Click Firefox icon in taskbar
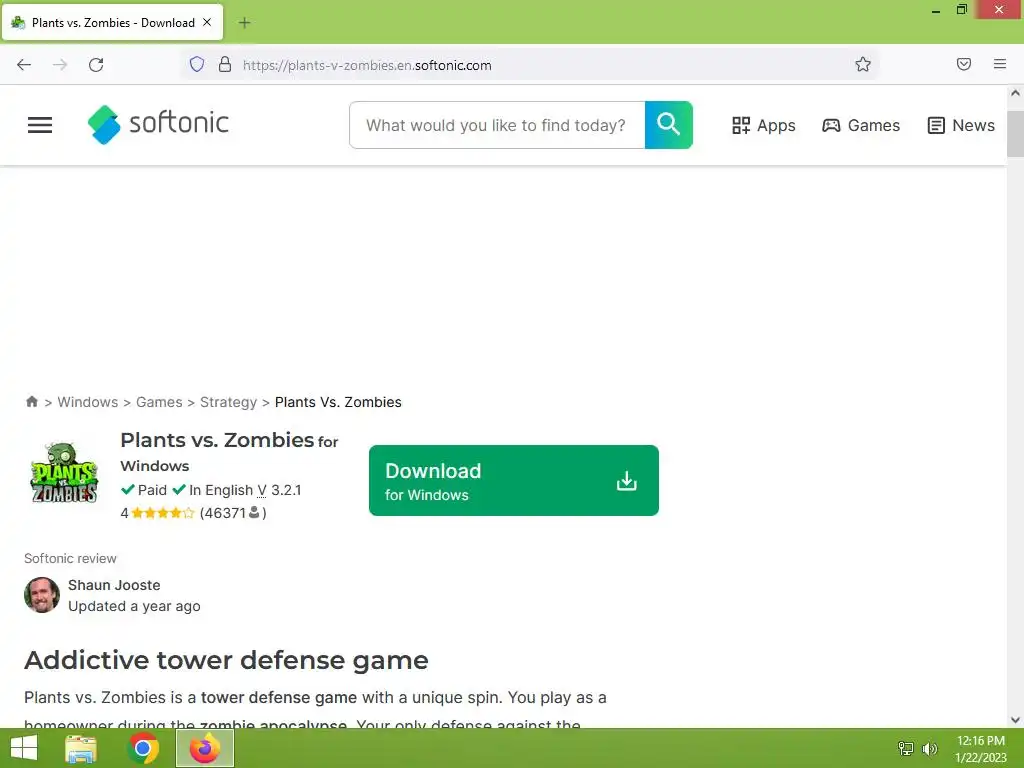1024x768 pixels. (x=205, y=748)
